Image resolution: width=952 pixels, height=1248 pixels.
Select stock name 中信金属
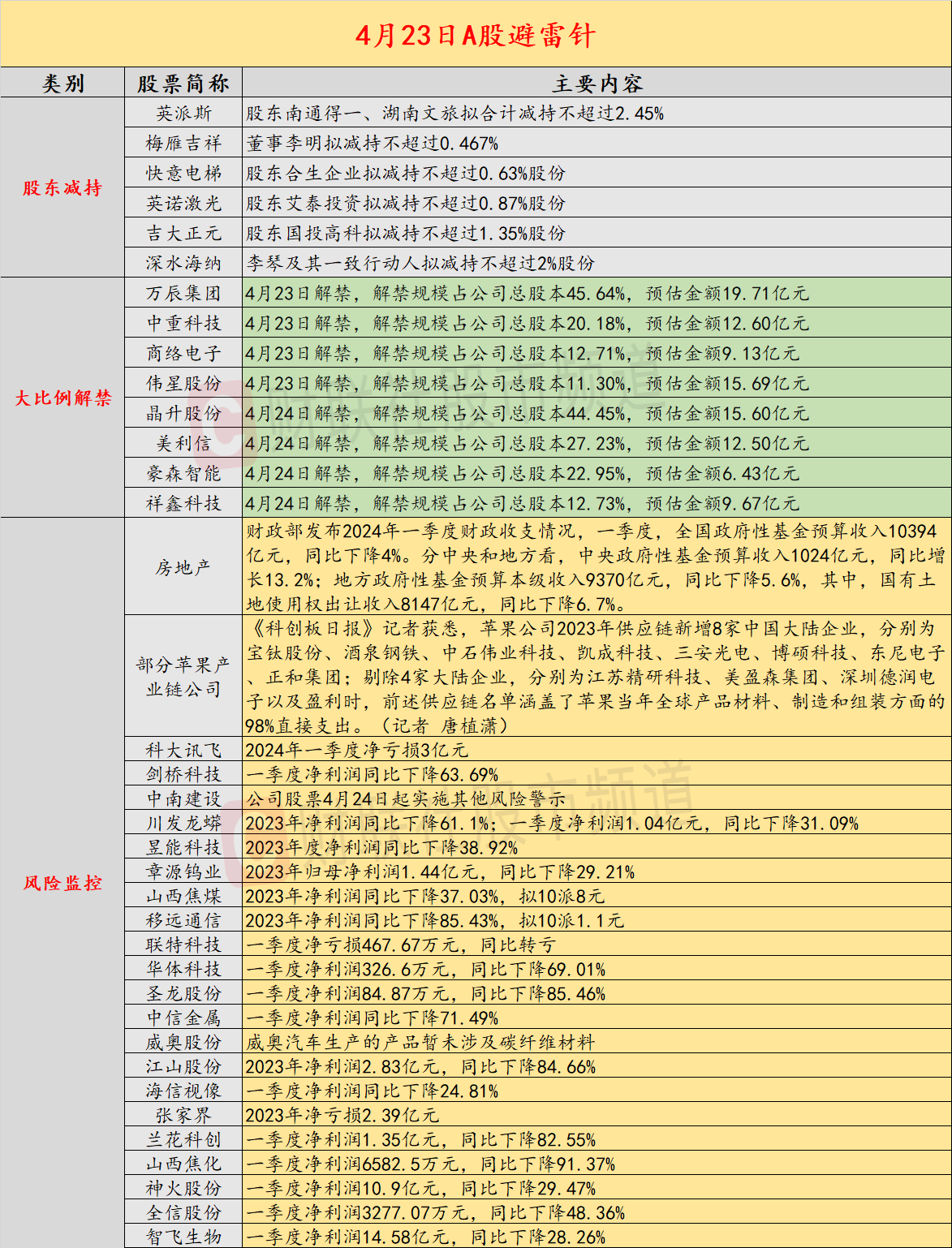(x=183, y=1018)
